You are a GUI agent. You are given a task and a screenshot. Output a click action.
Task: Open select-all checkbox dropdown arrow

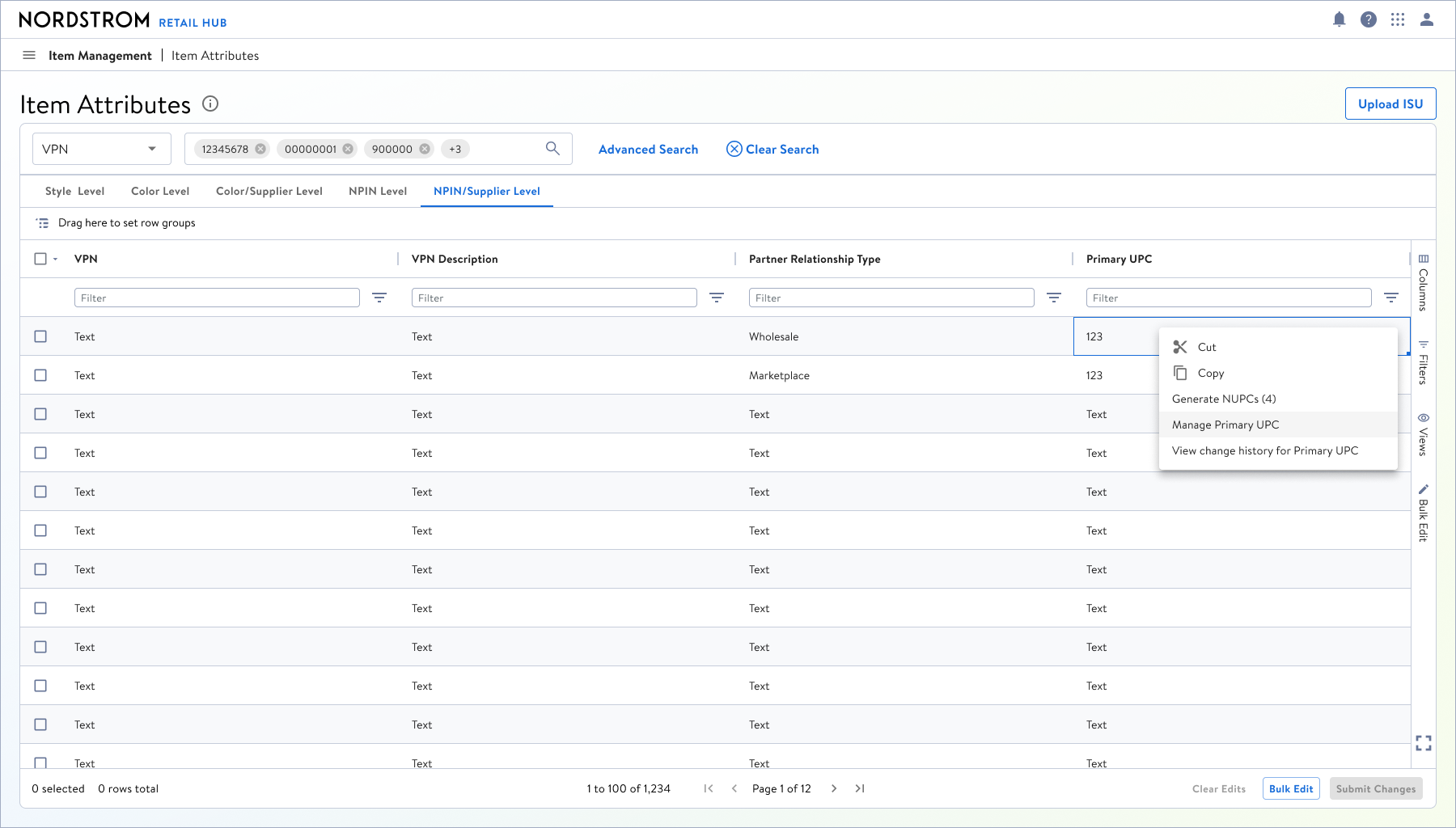coord(56,260)
